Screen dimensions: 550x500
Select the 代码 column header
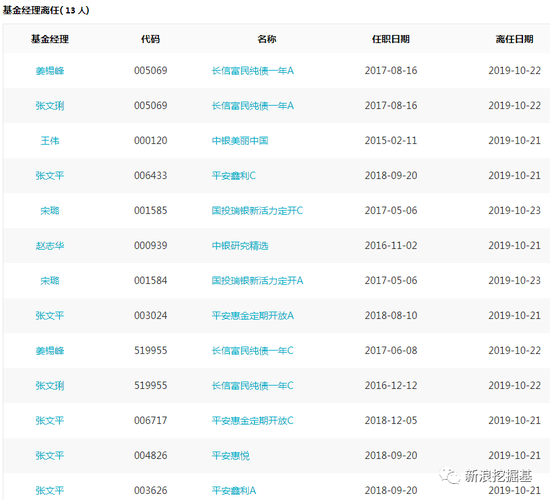150,39
